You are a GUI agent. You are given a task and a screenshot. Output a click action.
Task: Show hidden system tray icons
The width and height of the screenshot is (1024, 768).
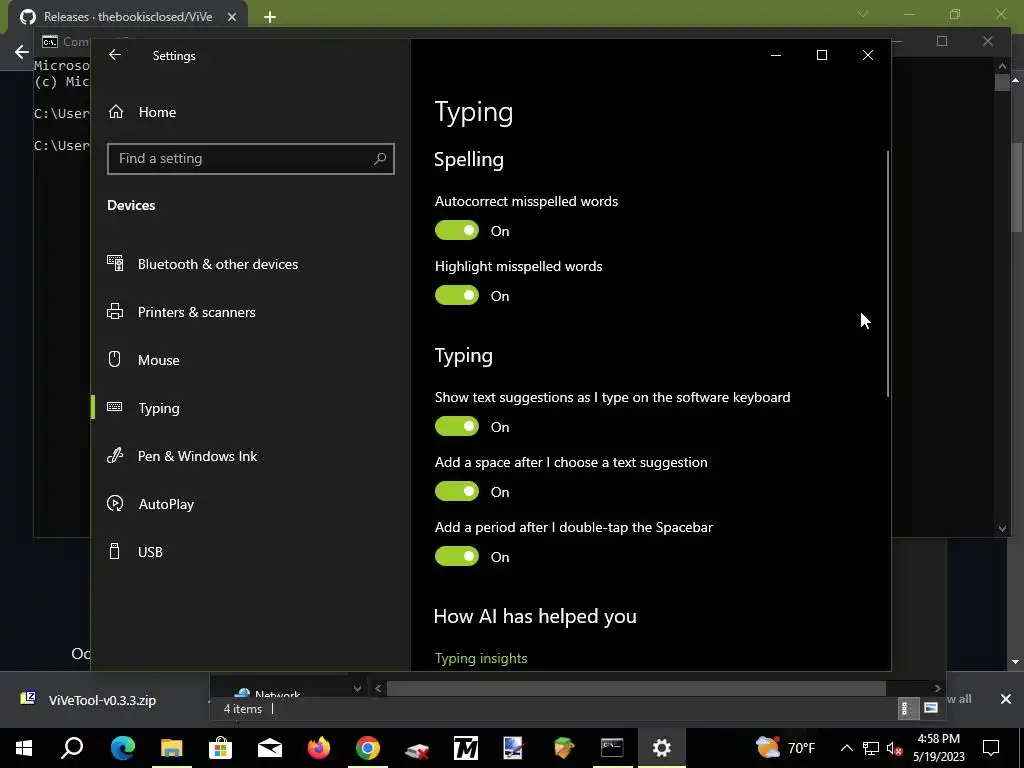pos(846,748)
